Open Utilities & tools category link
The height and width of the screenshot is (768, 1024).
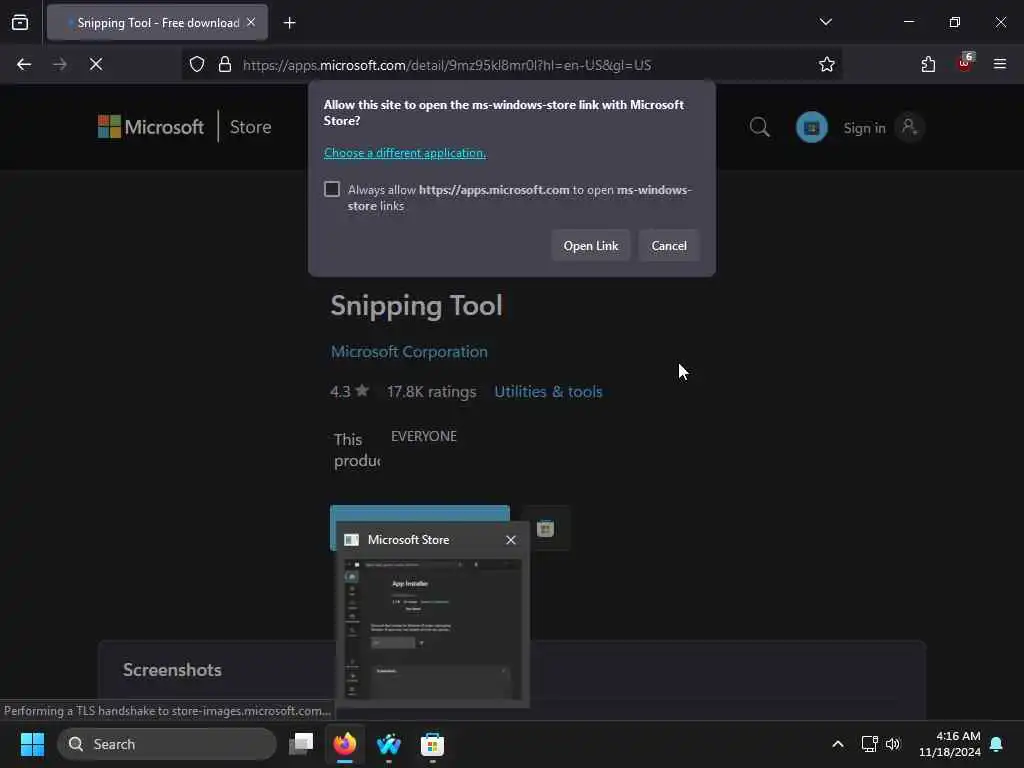click(x=548, y=391)
